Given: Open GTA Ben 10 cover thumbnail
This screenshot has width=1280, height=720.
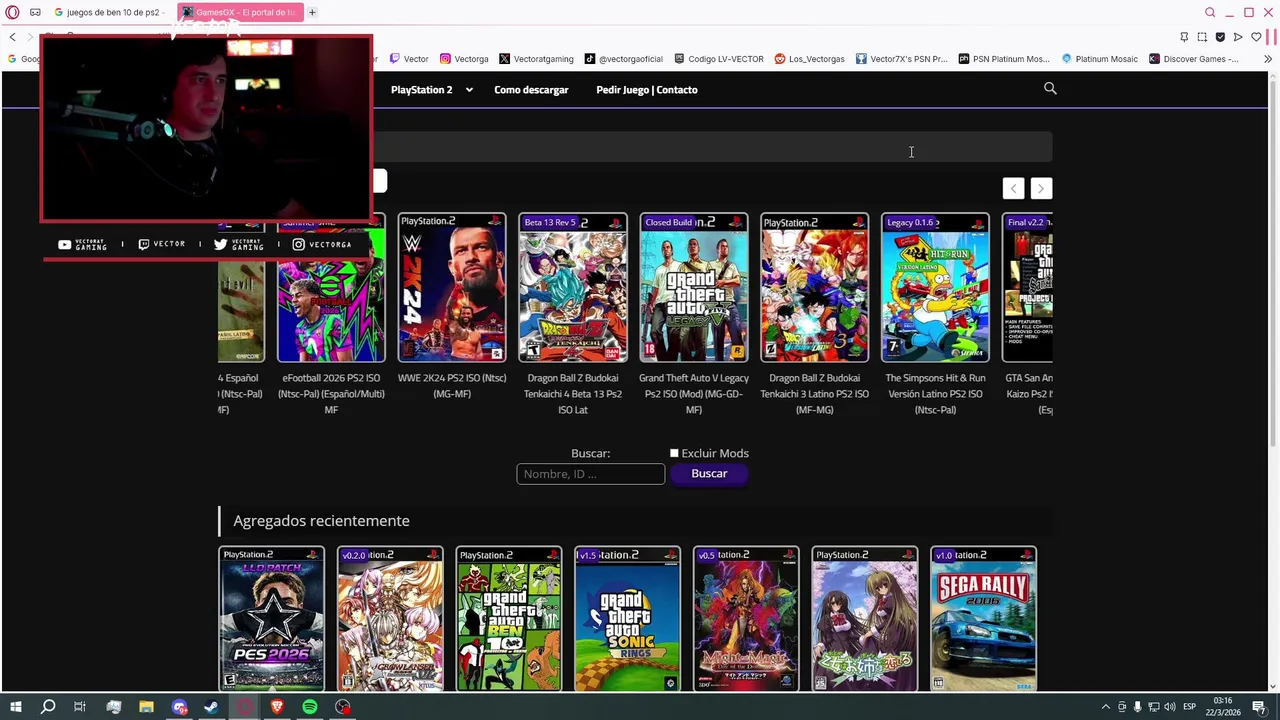Looking at the screenshot, I should 509,619.
